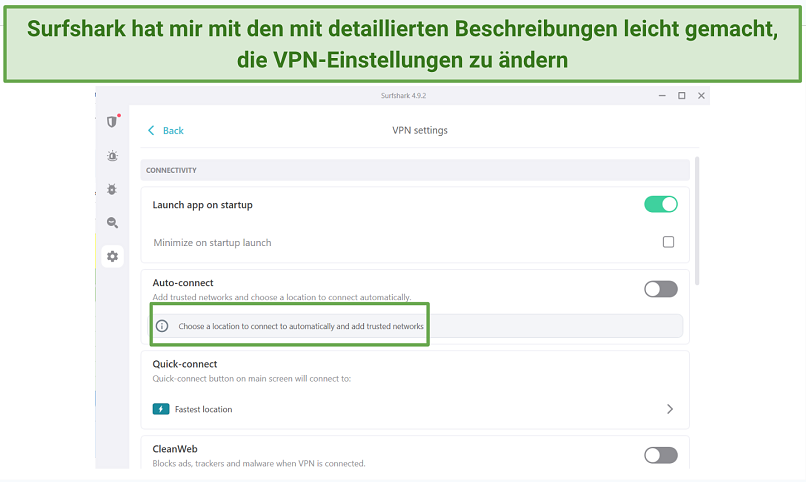This screenshot has height=482, width=806.
Task: Click the info icon in Auto-connect hint
Action: (162, 326)
